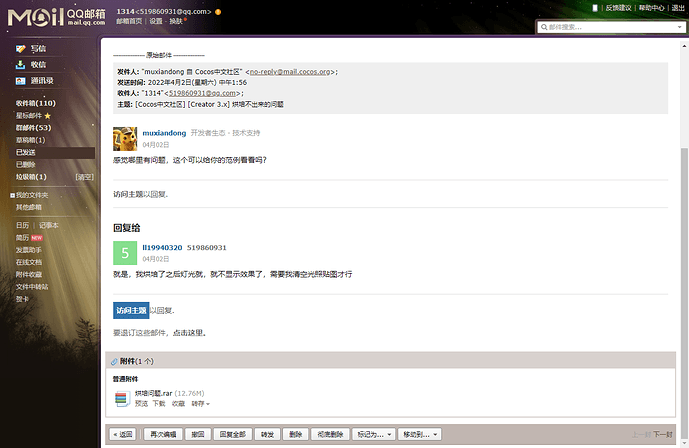Click the magnifier icon in the search box
Viewport: 689px width, 448px height.
point(544,27)
